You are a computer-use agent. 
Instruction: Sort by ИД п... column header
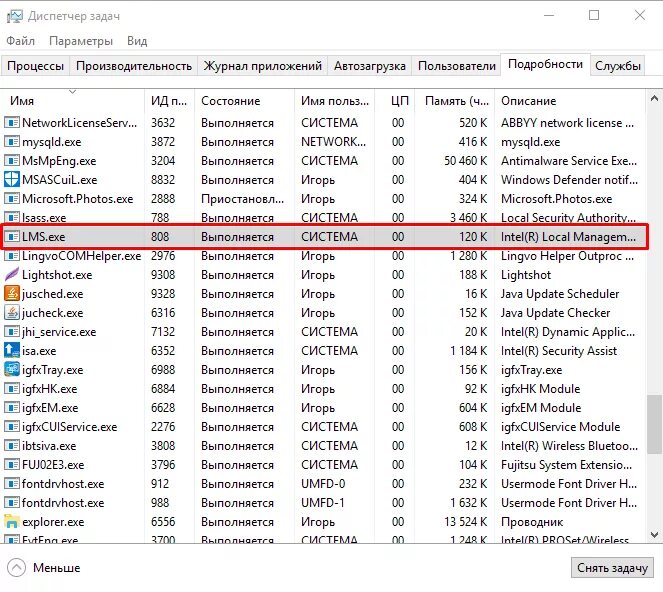(169, 101)
